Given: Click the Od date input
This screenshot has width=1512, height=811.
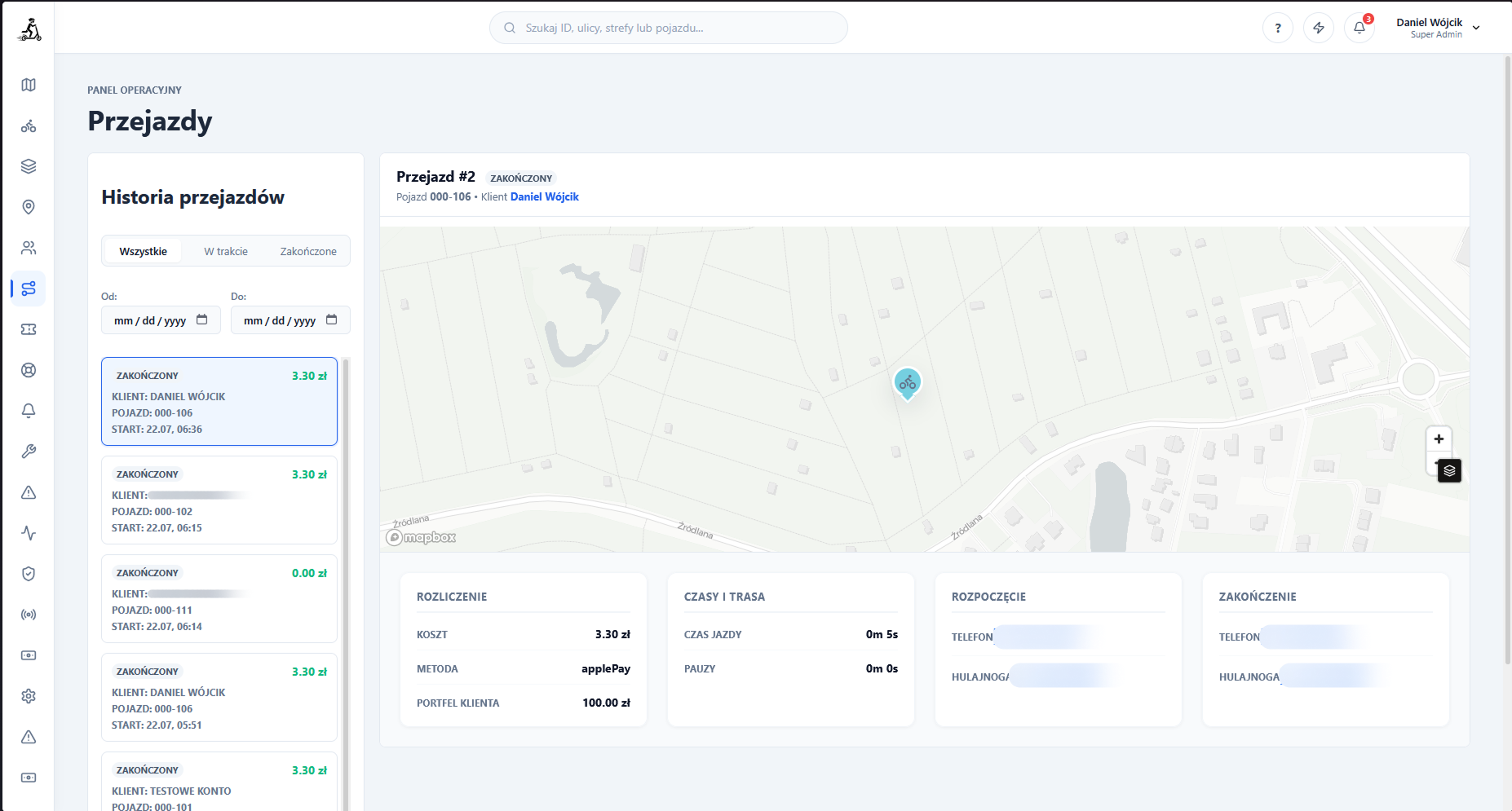Looking at the screenshot, I should point(161,320).
